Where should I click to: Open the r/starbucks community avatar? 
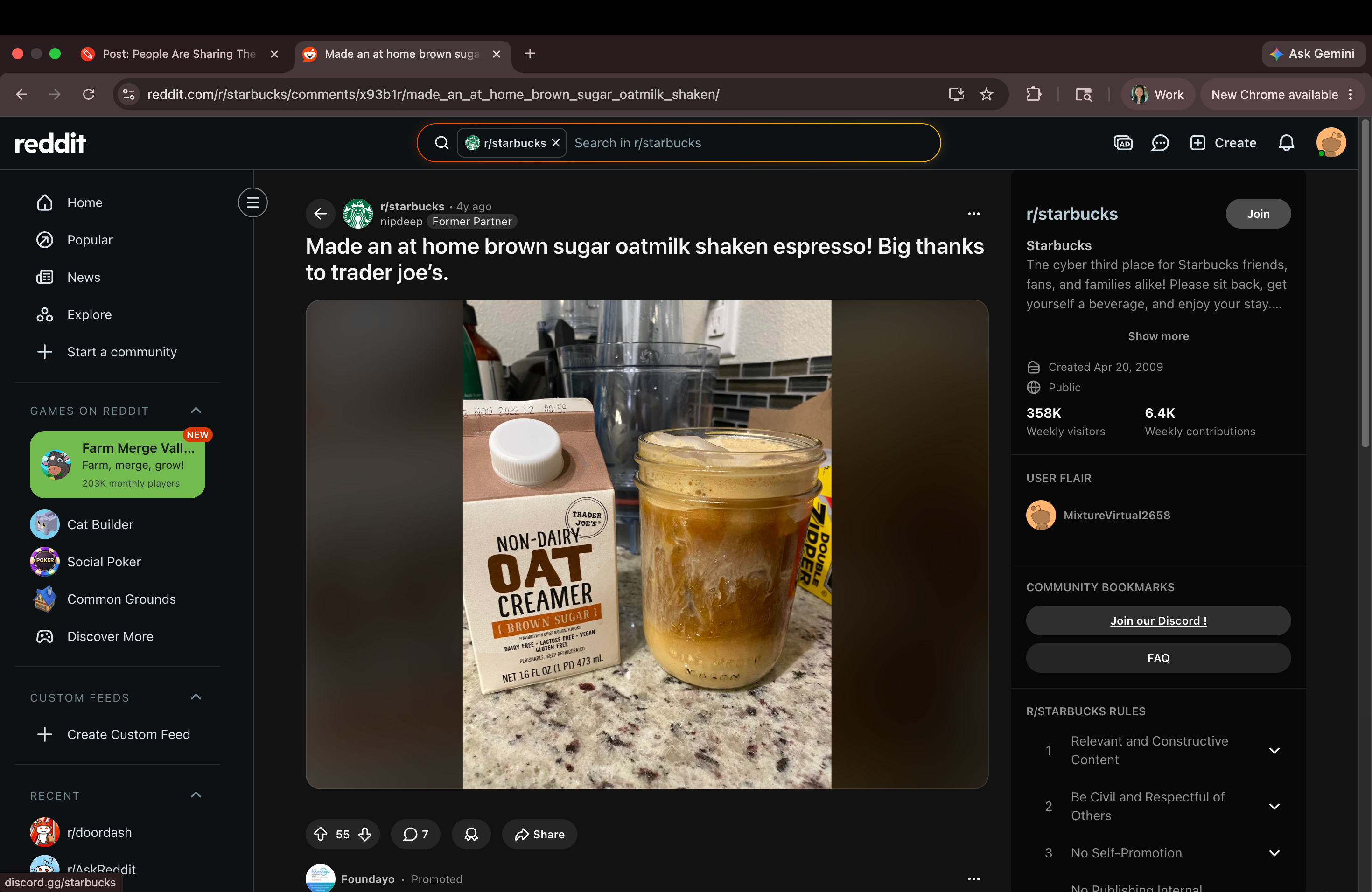[358, 214]
